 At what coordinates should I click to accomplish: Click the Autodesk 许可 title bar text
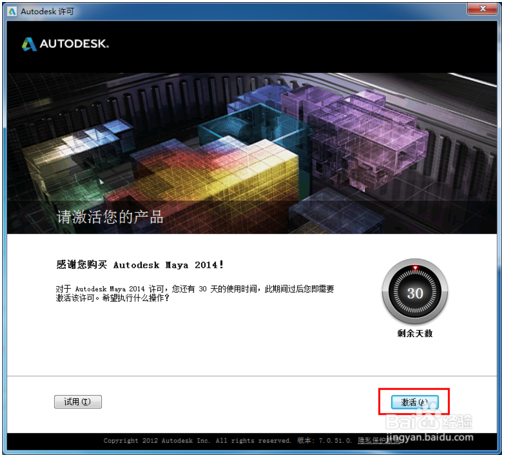point(47,12)
